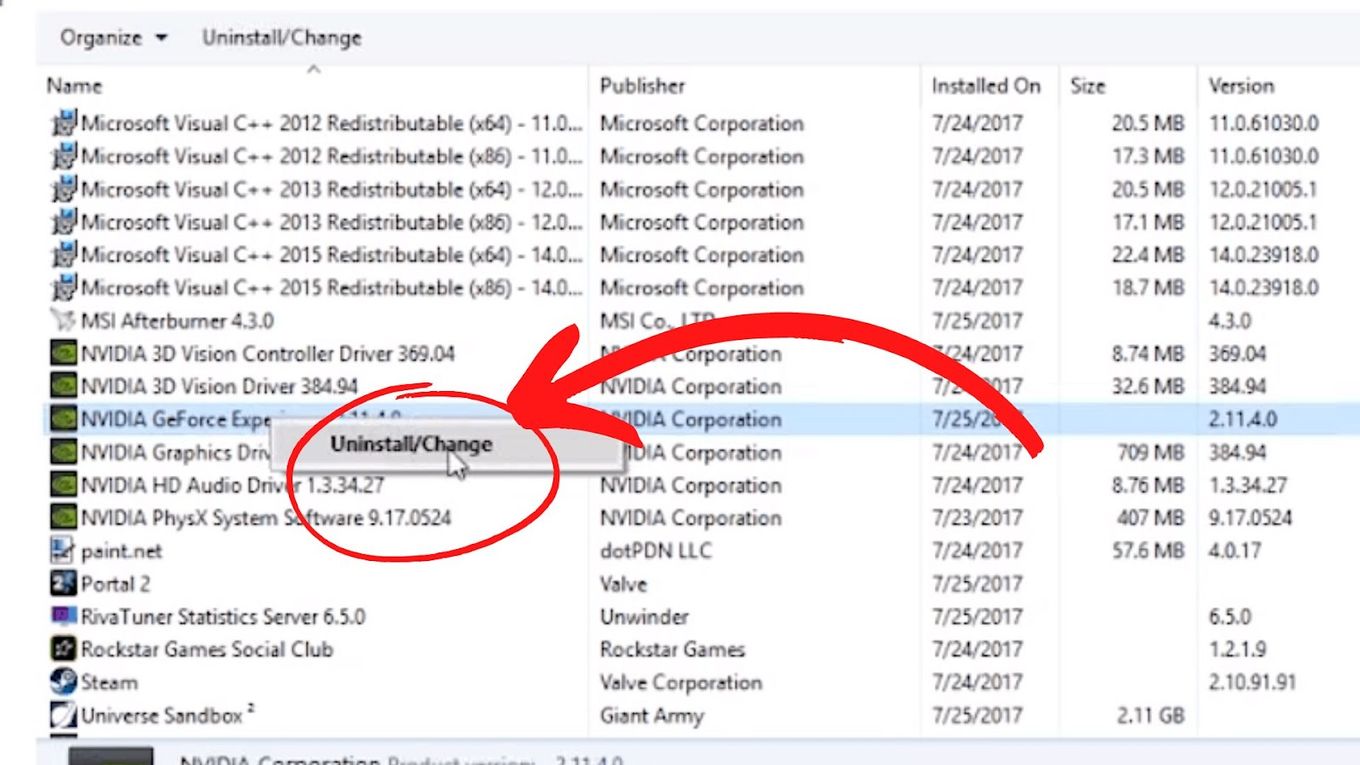Click the Microsoft Visual C++ 2012 x64 icon

click(64, 124)
